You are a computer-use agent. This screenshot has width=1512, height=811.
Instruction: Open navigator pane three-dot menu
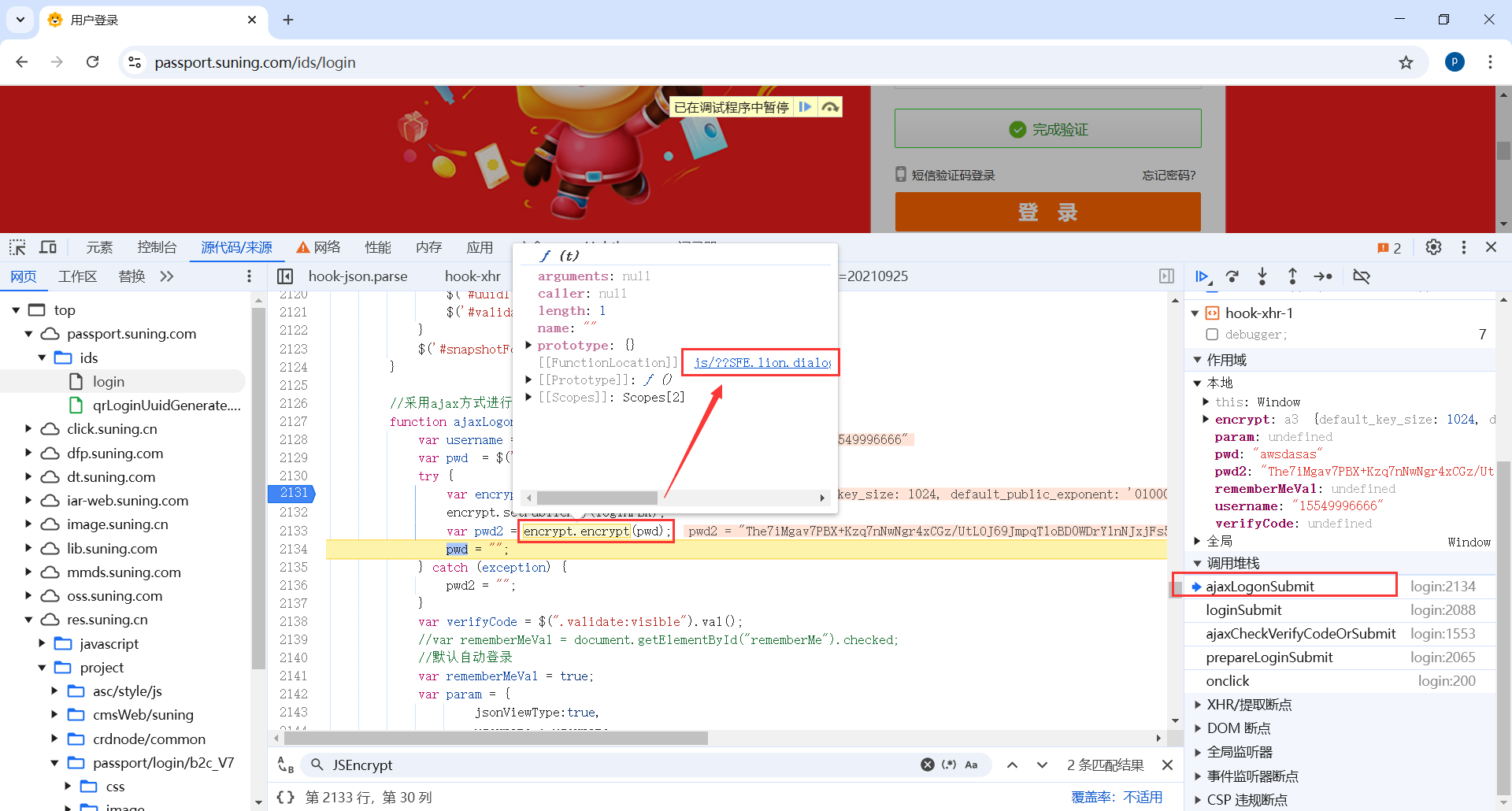pyautogui.click(x=249, y=276)
